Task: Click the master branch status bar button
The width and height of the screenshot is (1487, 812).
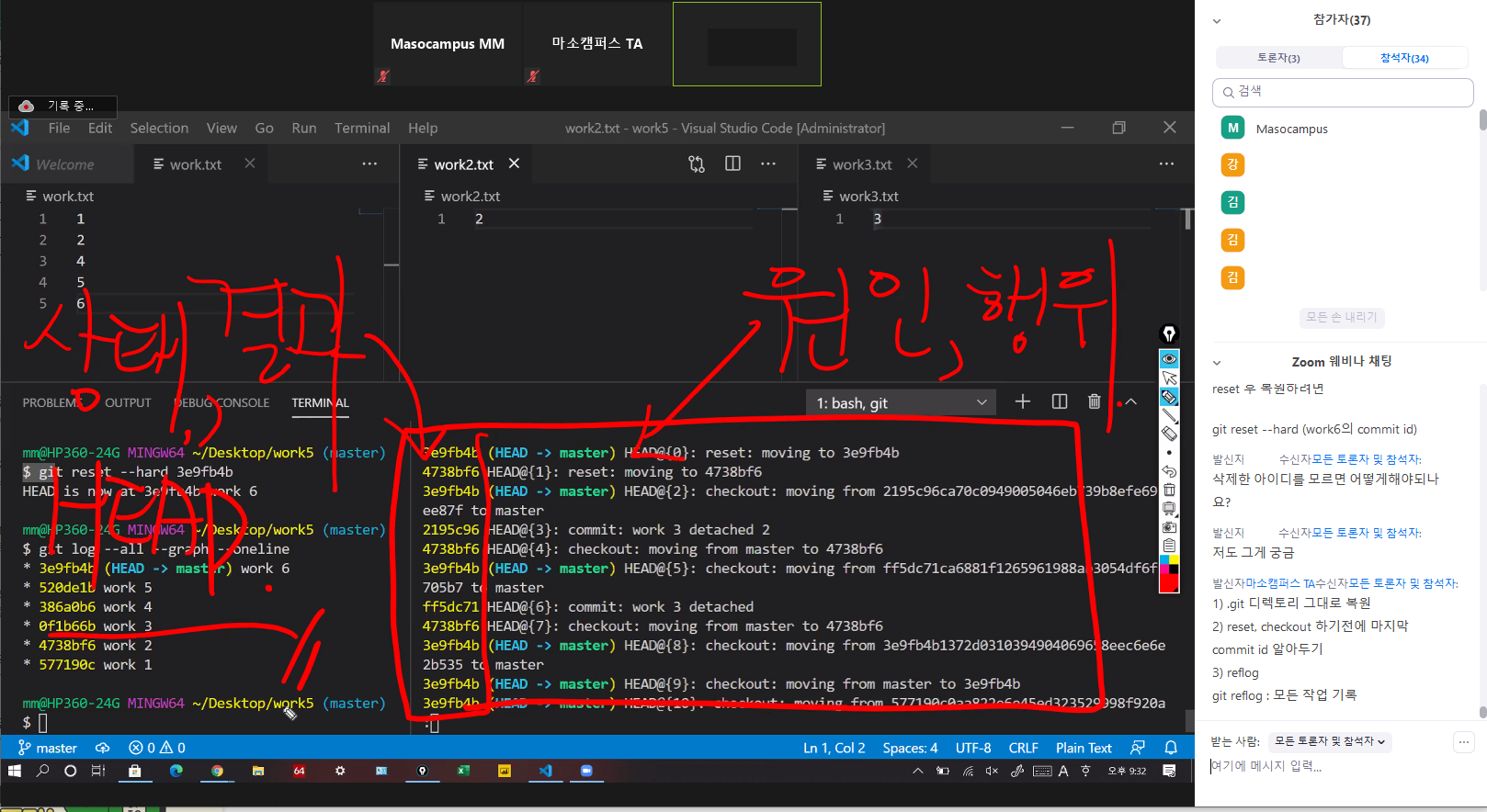Action: [x=48, y=748]
